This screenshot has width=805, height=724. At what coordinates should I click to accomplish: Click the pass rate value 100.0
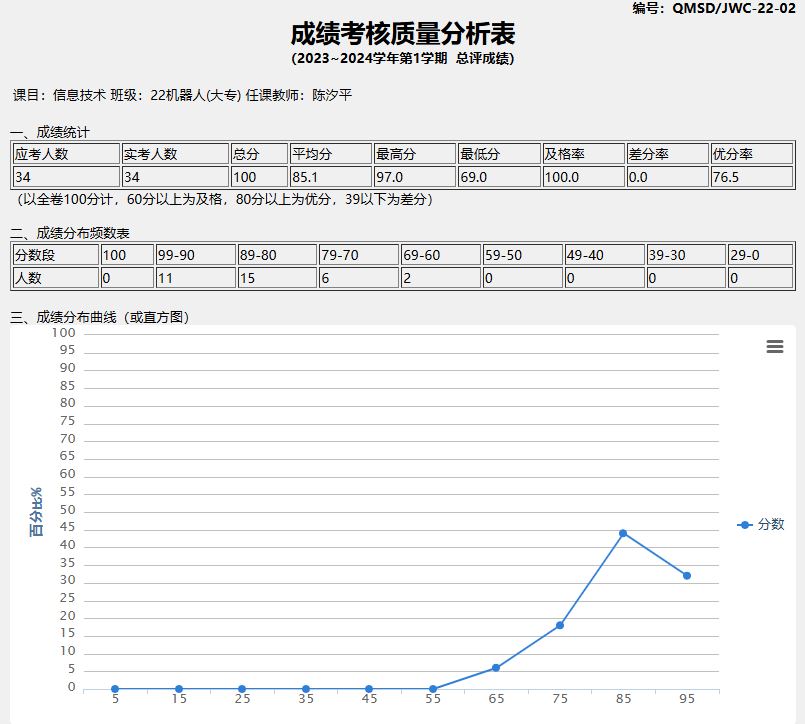(x=584, y=177)
